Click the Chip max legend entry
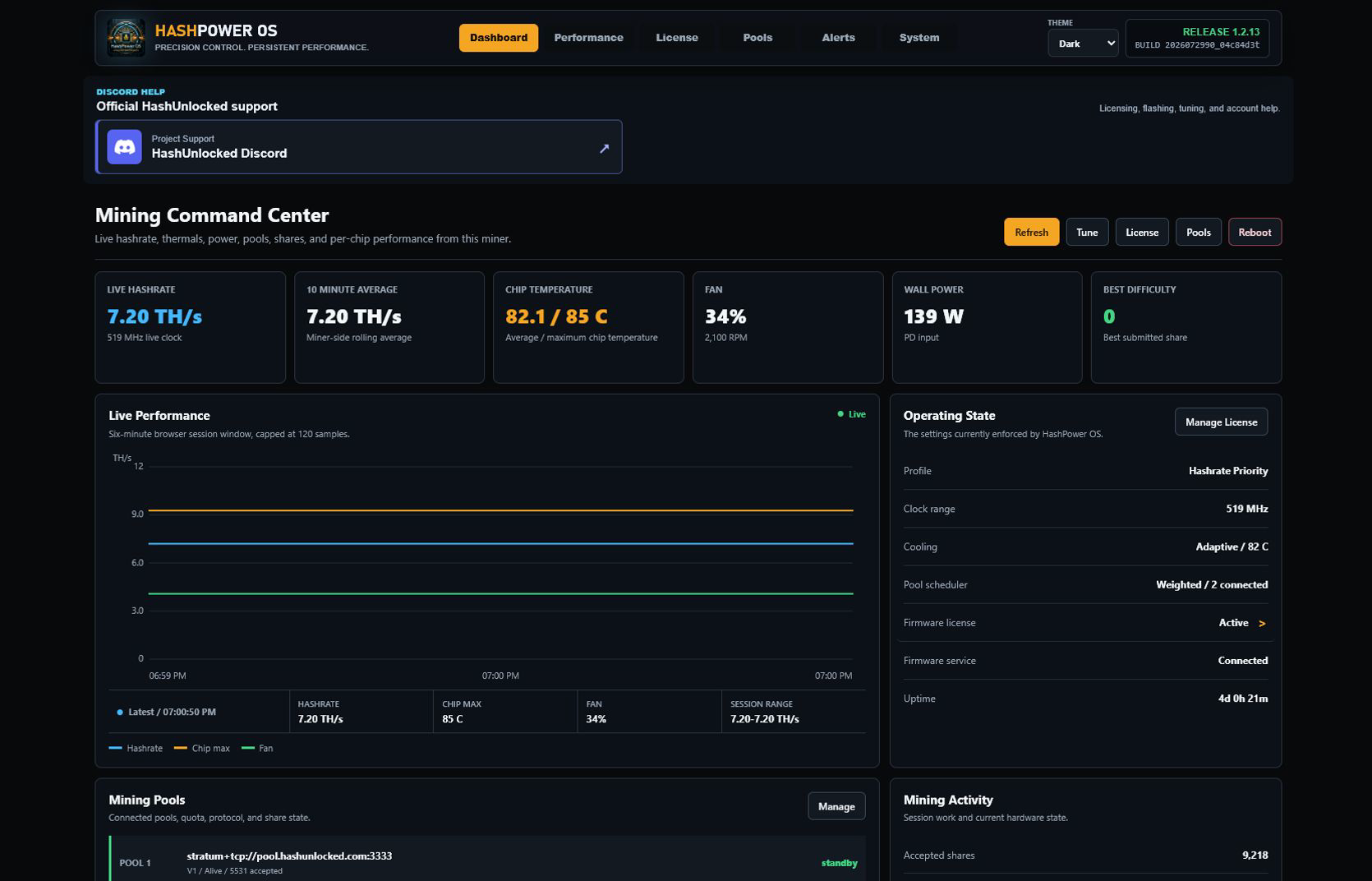Viewport: 1372px width, 881px height. (202, 748)
